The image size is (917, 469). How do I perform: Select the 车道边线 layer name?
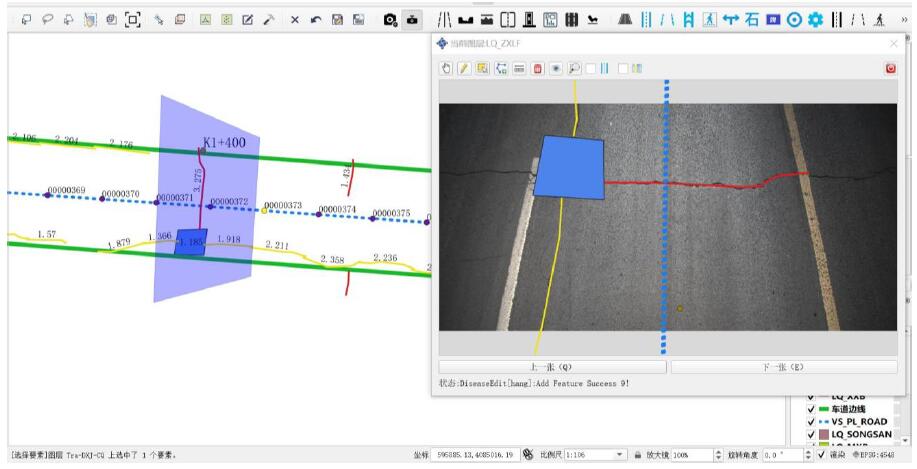848,409
